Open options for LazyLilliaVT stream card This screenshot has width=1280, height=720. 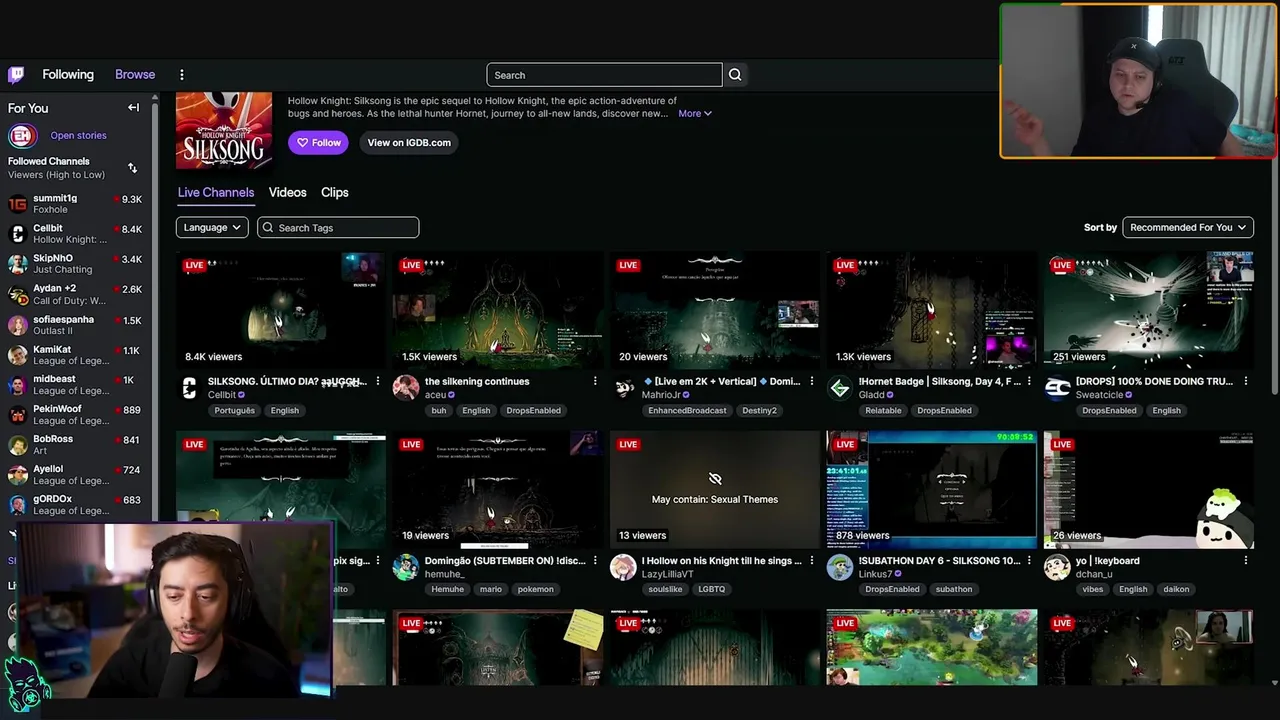811,561
